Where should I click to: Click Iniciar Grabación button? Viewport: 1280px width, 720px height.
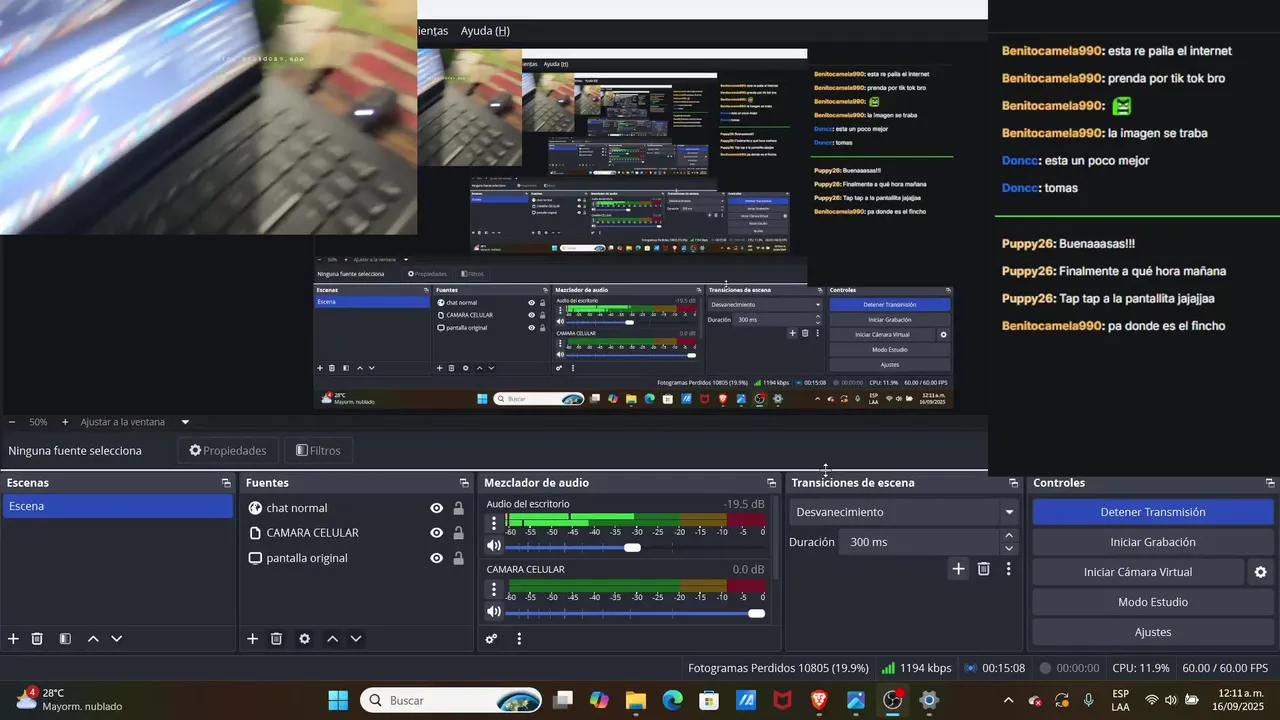[1153, 542]
